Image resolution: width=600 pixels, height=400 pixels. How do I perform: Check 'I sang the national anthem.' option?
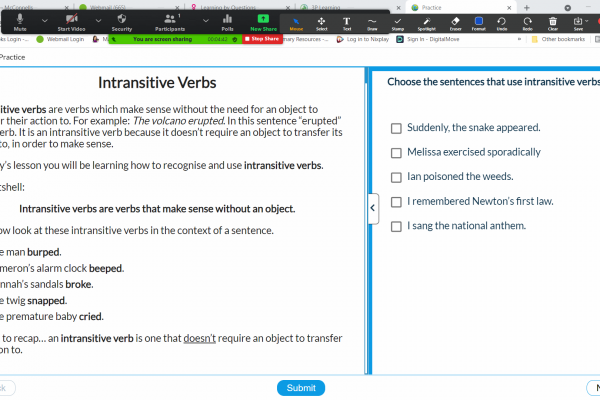pos(396,226)
